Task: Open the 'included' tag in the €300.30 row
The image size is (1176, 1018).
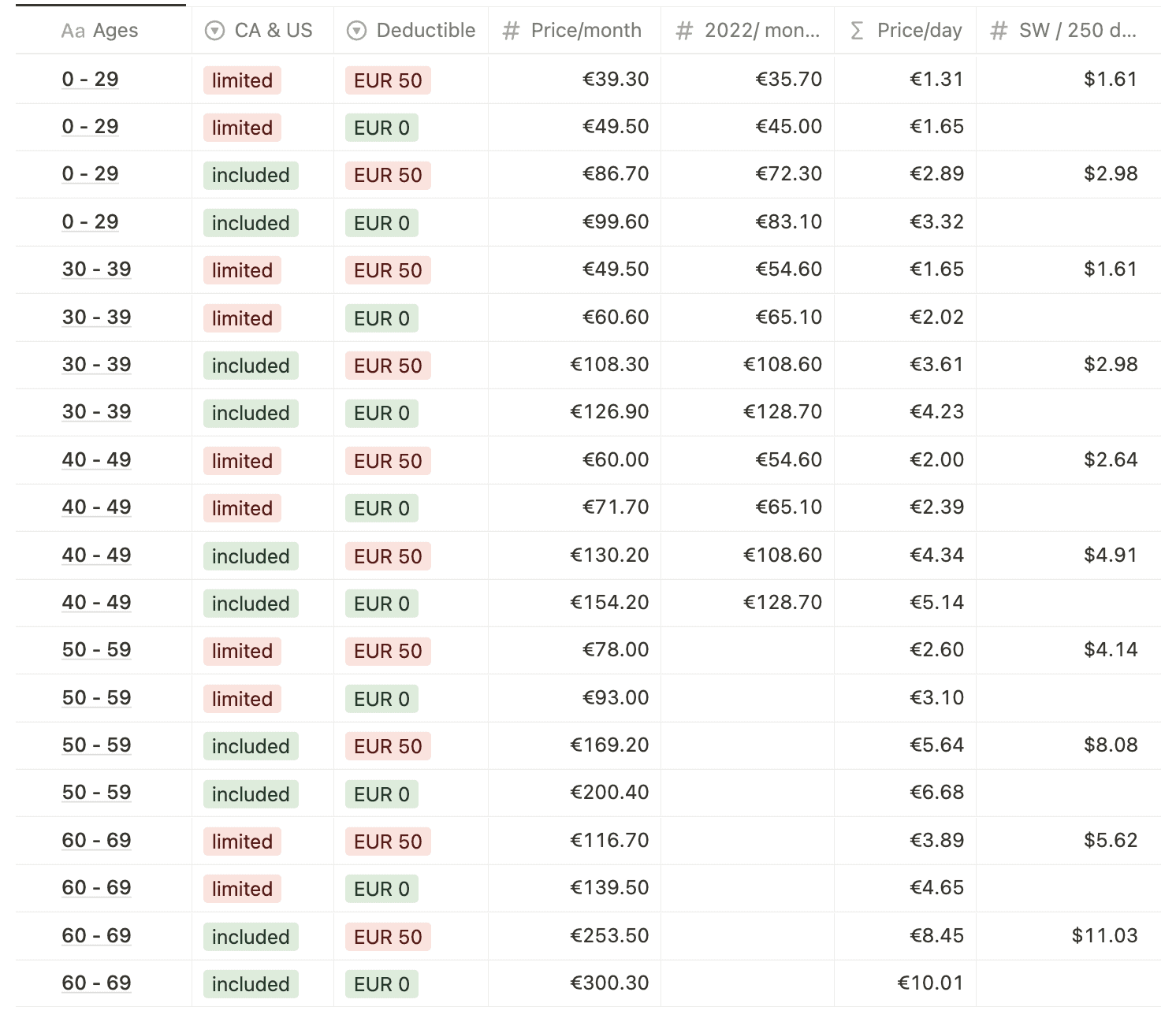Action: coord(251,984)
